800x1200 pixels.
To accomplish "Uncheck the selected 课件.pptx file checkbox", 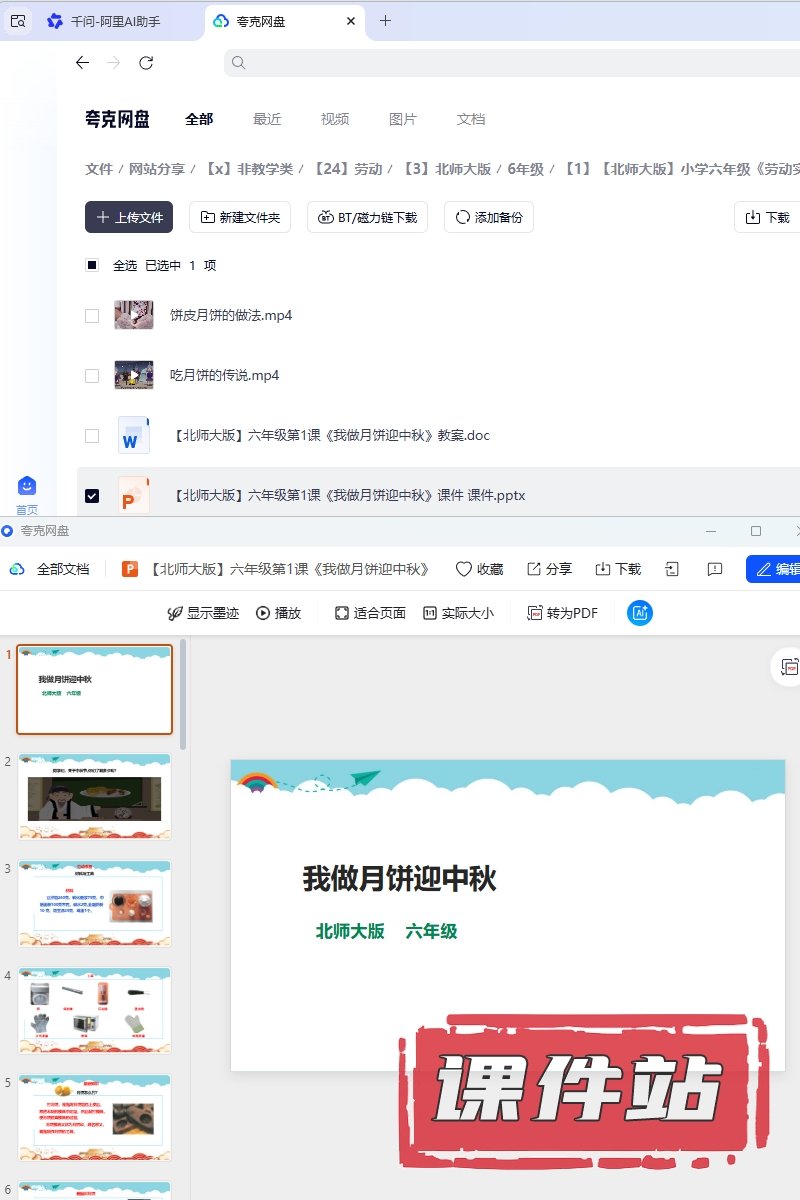I will click(92, 496).
